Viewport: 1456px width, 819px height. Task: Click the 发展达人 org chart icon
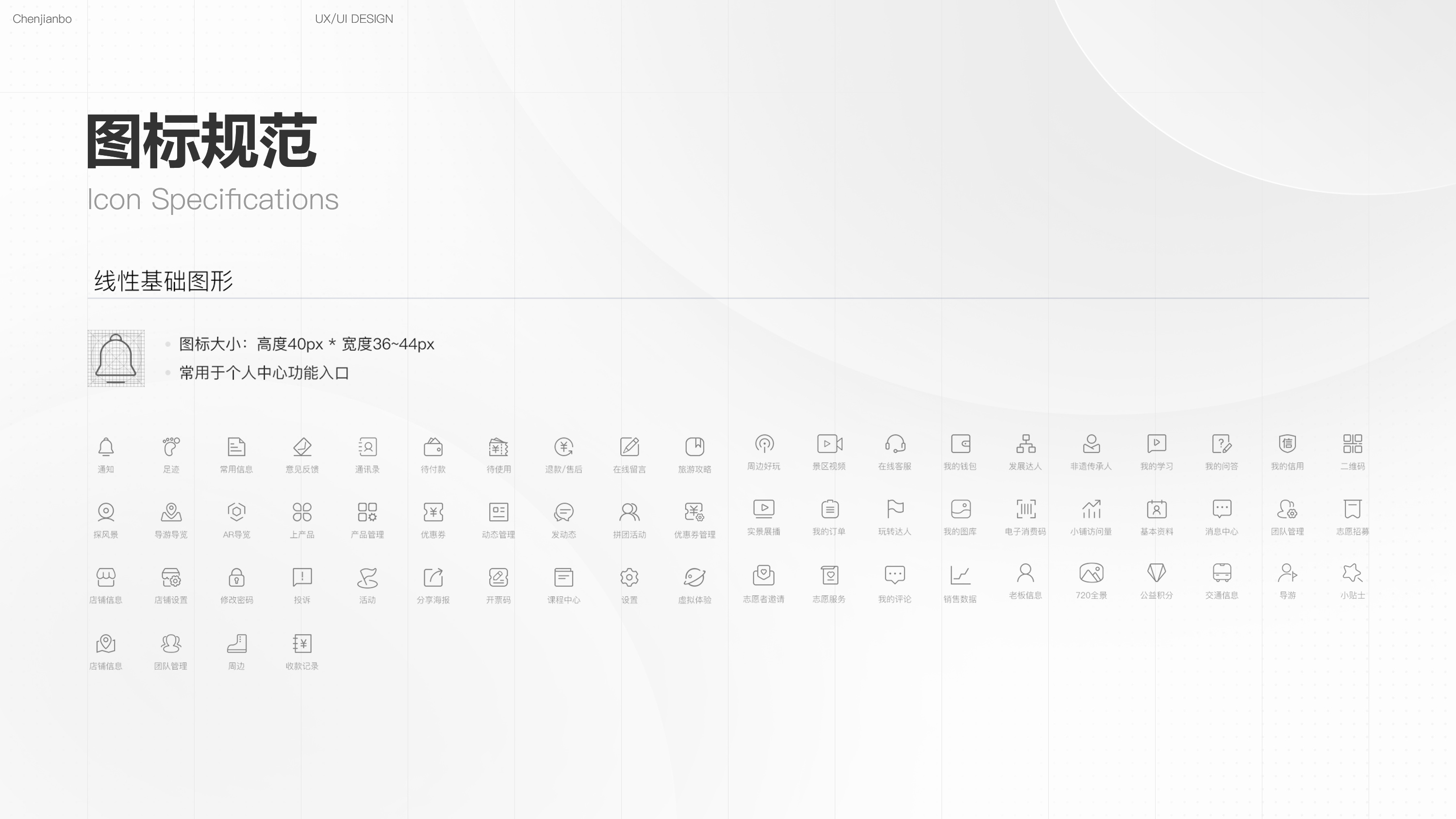click(1026, 443)
